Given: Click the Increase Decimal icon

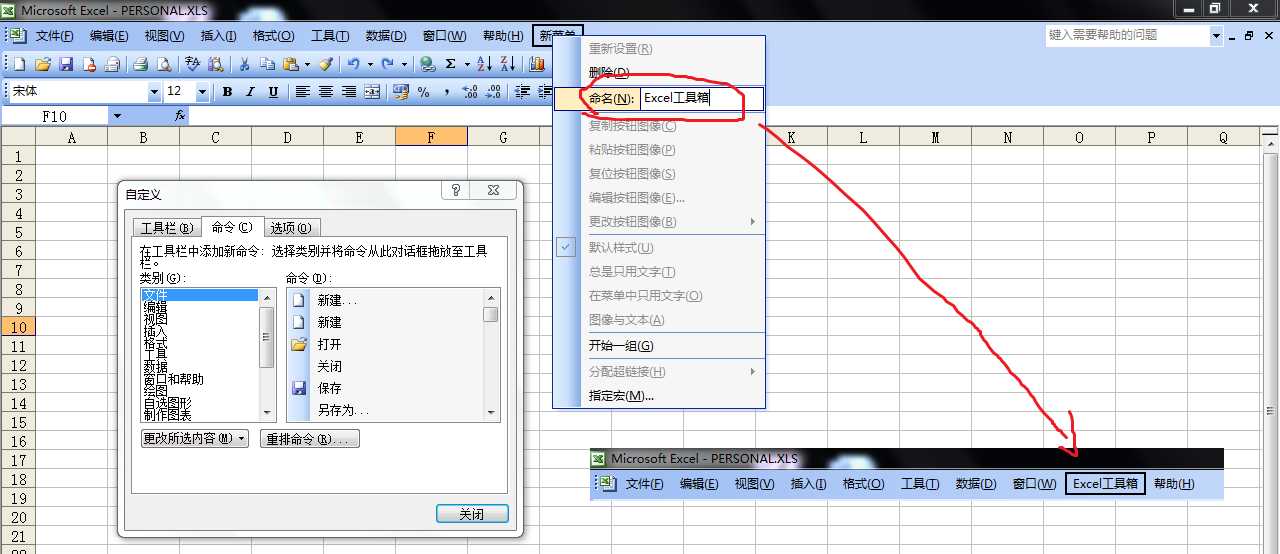Looking at the screenshot, I should [x=470, y=92].
